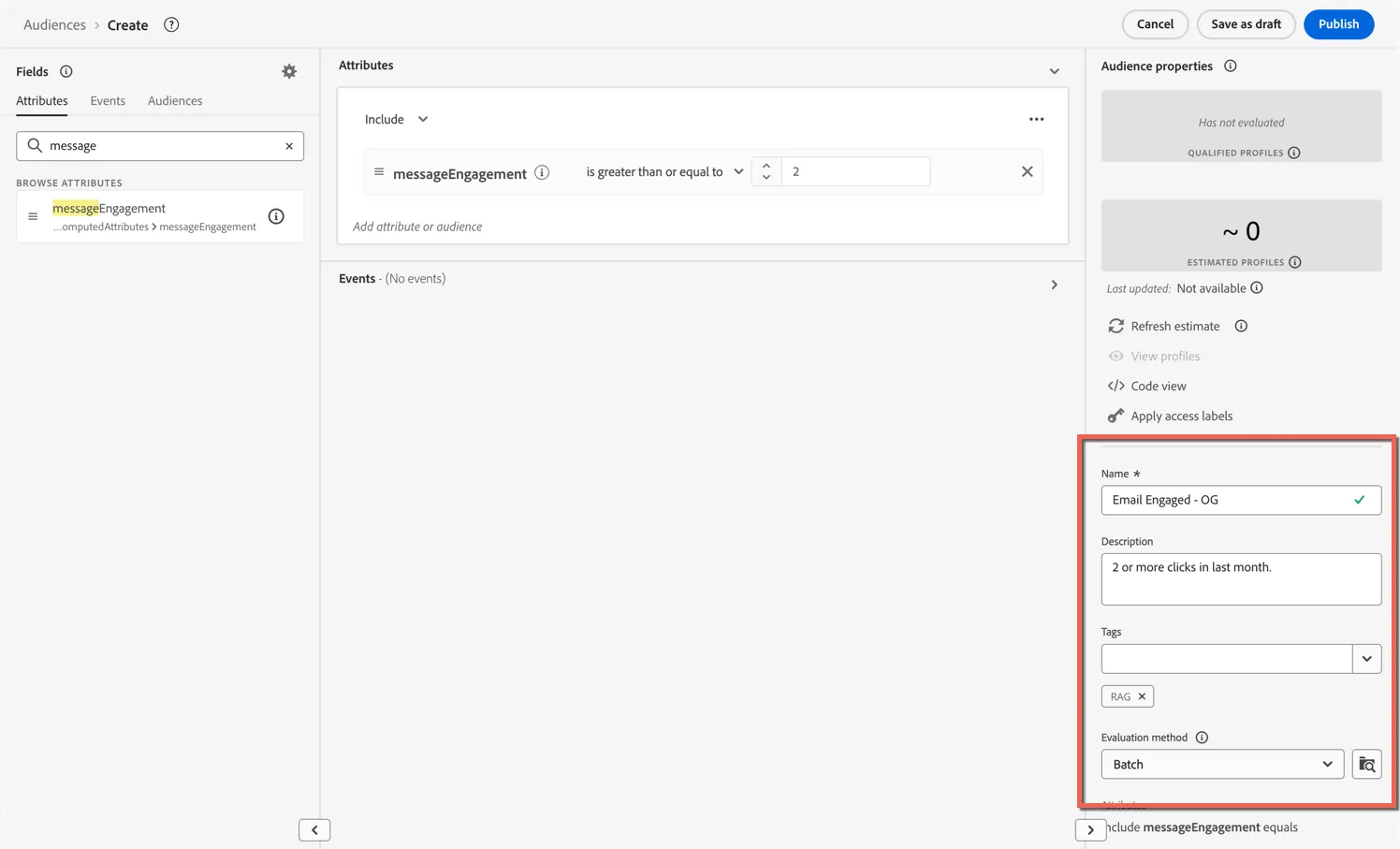Open the Batch evaluation method dropdown
This screenshot has height=849, width=1400.
1222,764
